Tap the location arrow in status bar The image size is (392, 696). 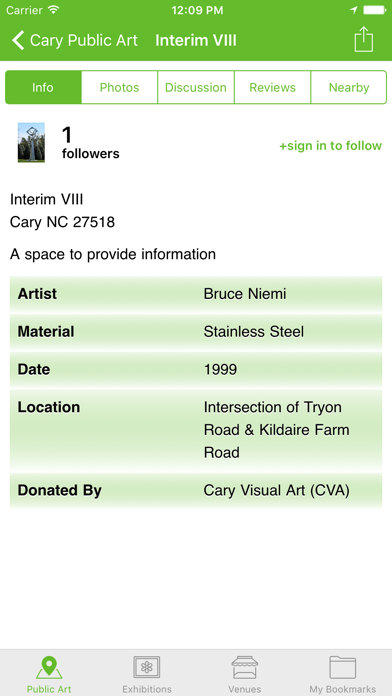354,10
